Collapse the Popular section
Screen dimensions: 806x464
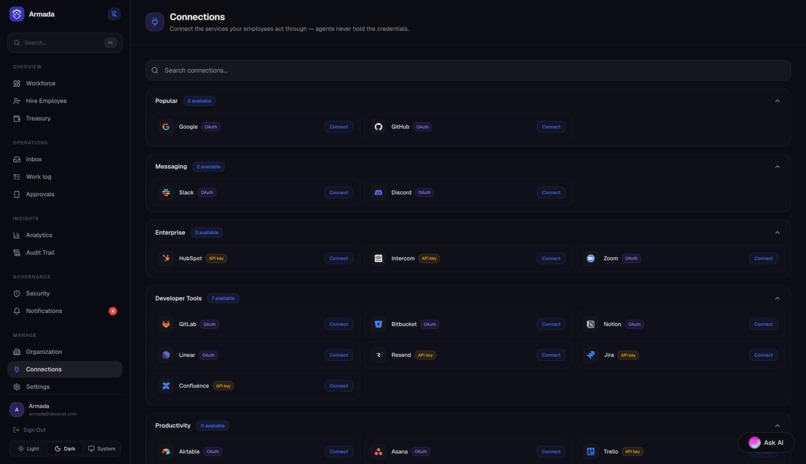[x=777, y=101]
